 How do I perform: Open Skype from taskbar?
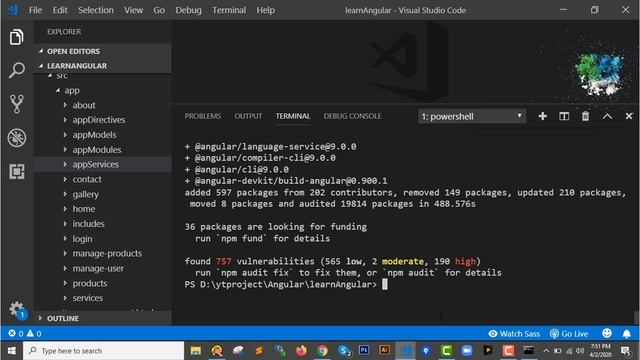(344, 350)
